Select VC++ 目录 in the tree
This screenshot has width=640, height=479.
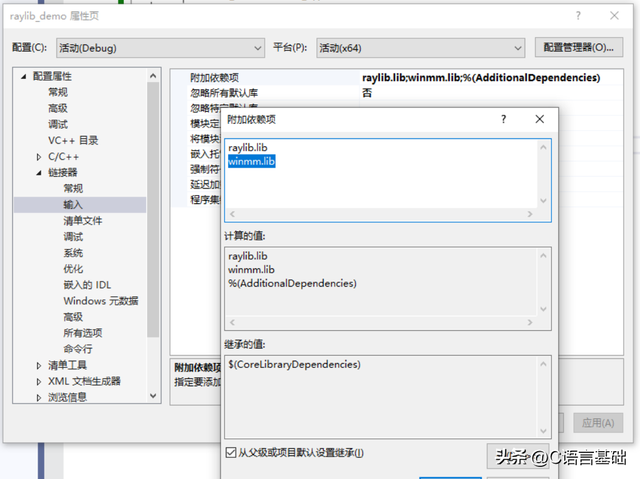point(73,140)
